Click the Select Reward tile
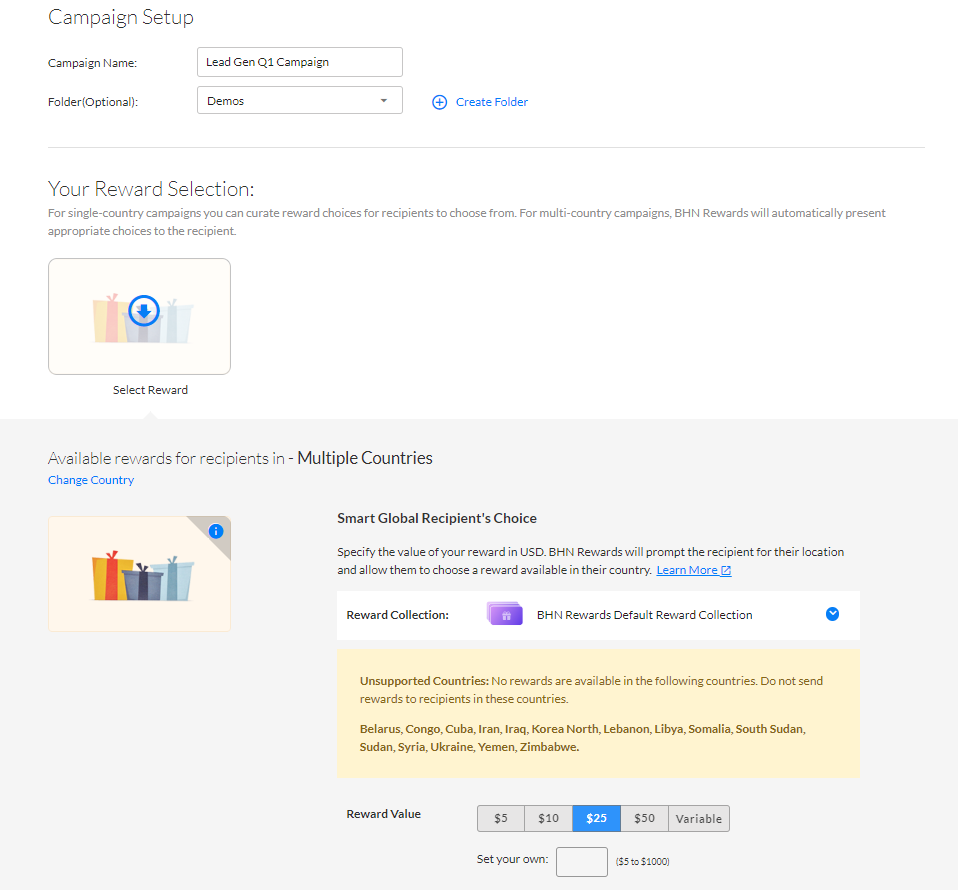Image resolution: width=958 pixels, height=890 pixels. click(x=139, y=317)
